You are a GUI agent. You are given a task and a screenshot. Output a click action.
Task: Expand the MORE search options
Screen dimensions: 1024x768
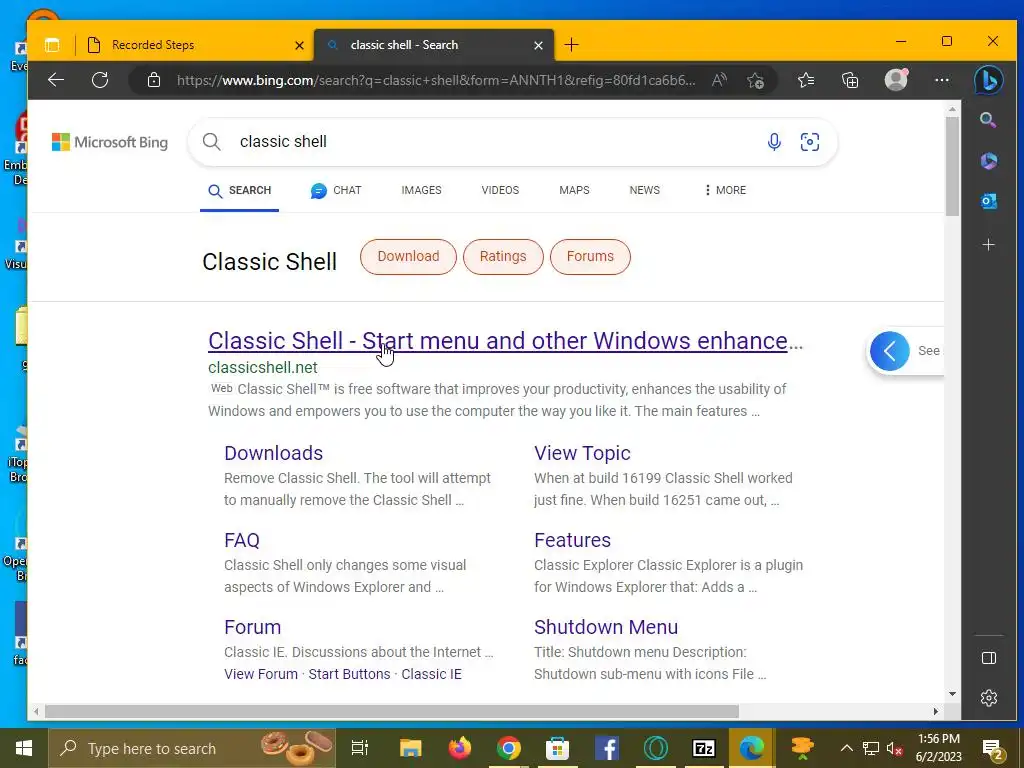(x=725, y=190)
